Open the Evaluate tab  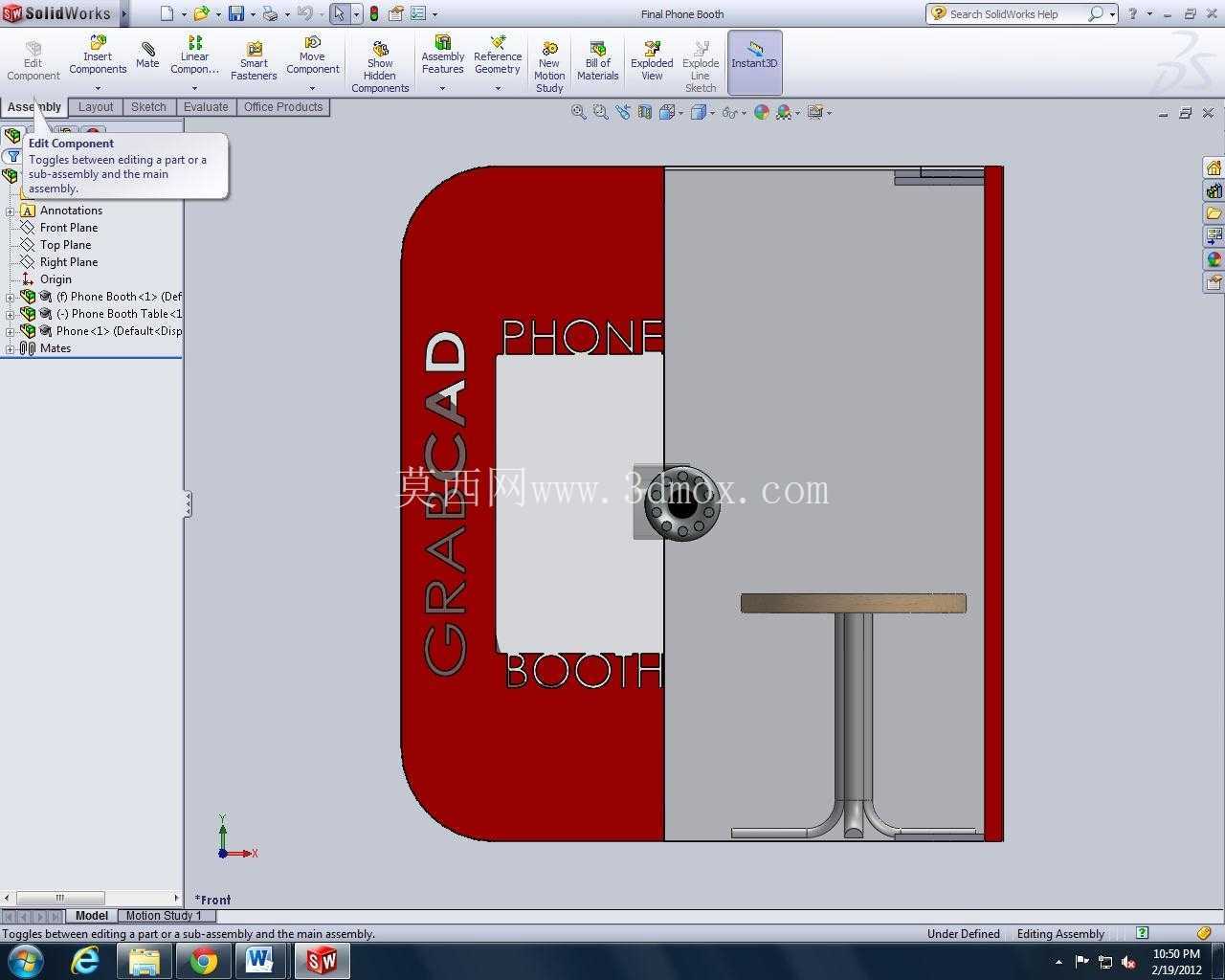pyautogui.click(x=206, y=107)
